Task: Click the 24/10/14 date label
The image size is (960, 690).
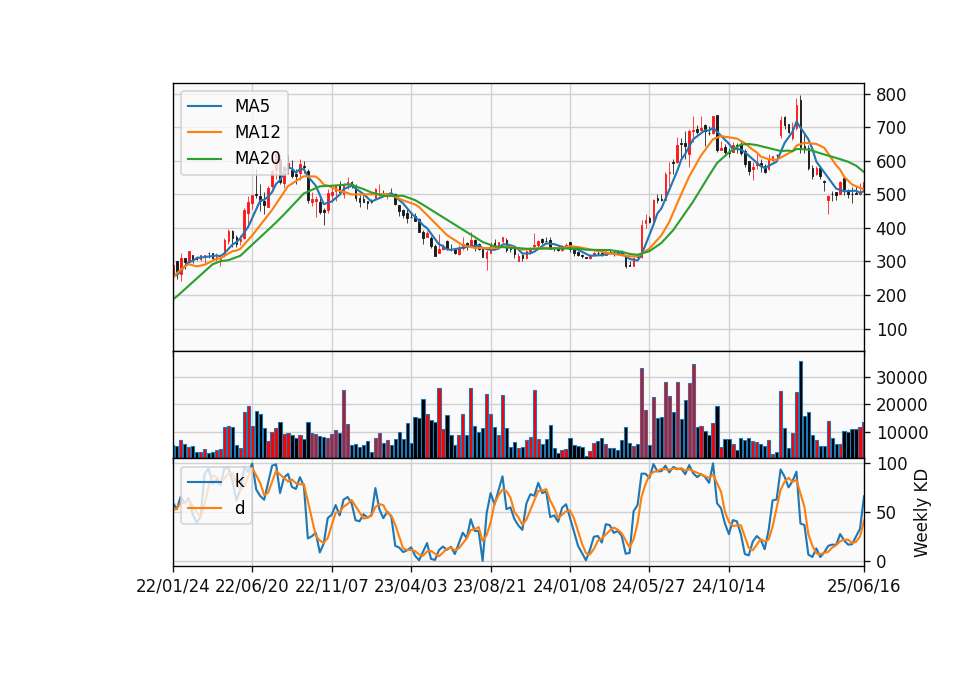Action: point(729,587)
